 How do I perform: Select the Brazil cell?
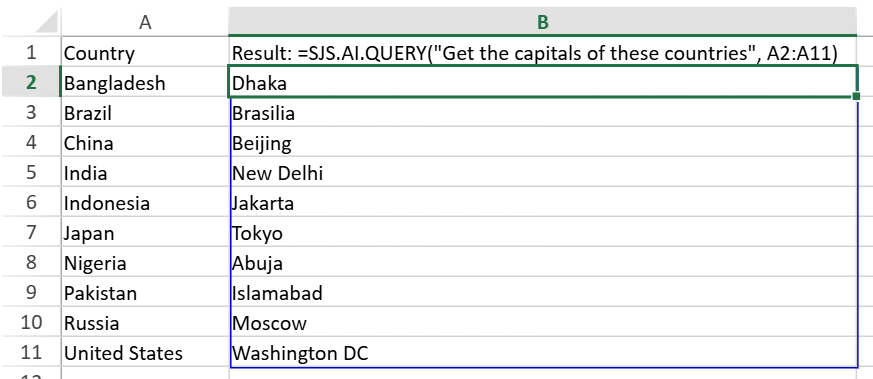point(145,112)
